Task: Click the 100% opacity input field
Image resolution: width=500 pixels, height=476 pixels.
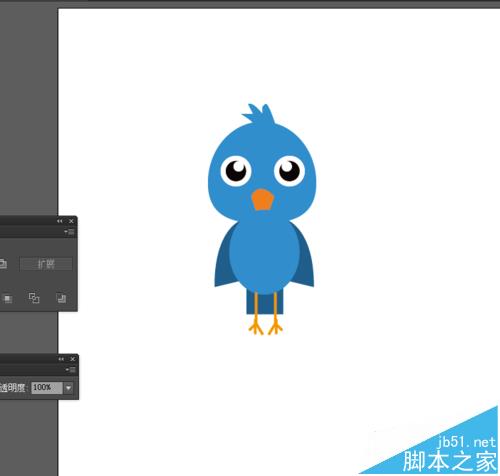Action: coord(47,388)
